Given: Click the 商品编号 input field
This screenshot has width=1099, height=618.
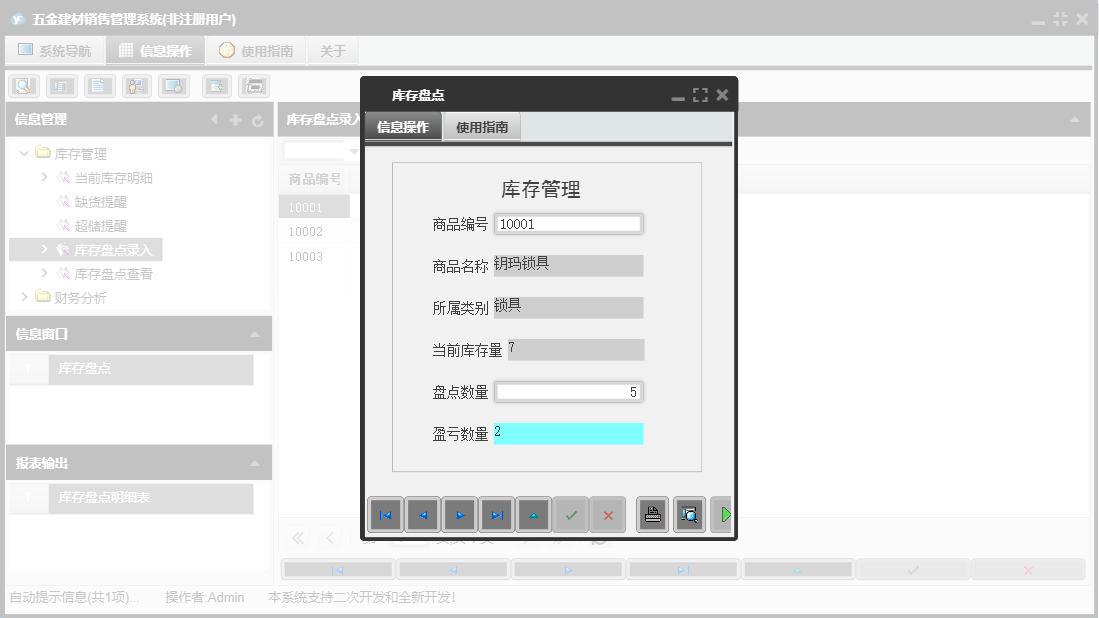Looking at the screenshot, I should tap(568, 223).
